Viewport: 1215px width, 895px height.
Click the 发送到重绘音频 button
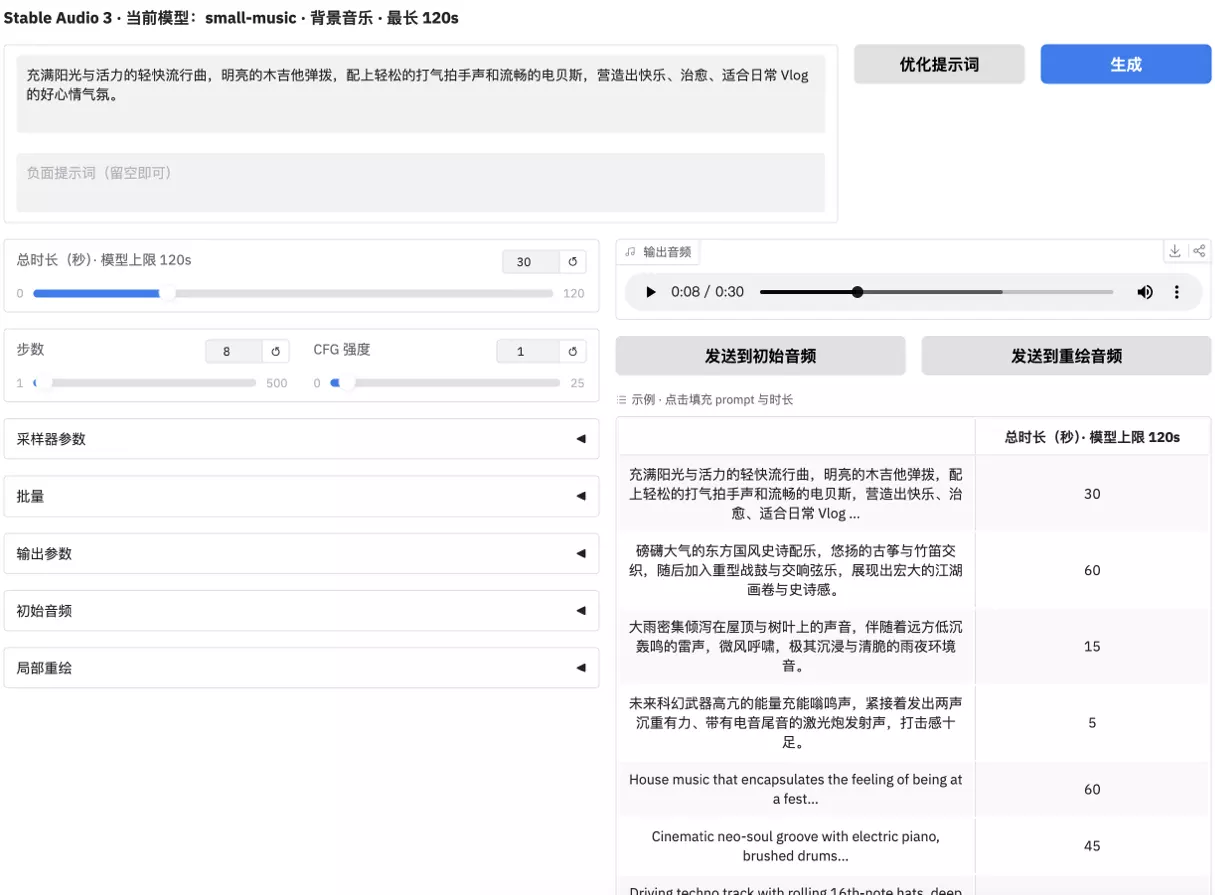[x=1066, y=356]
